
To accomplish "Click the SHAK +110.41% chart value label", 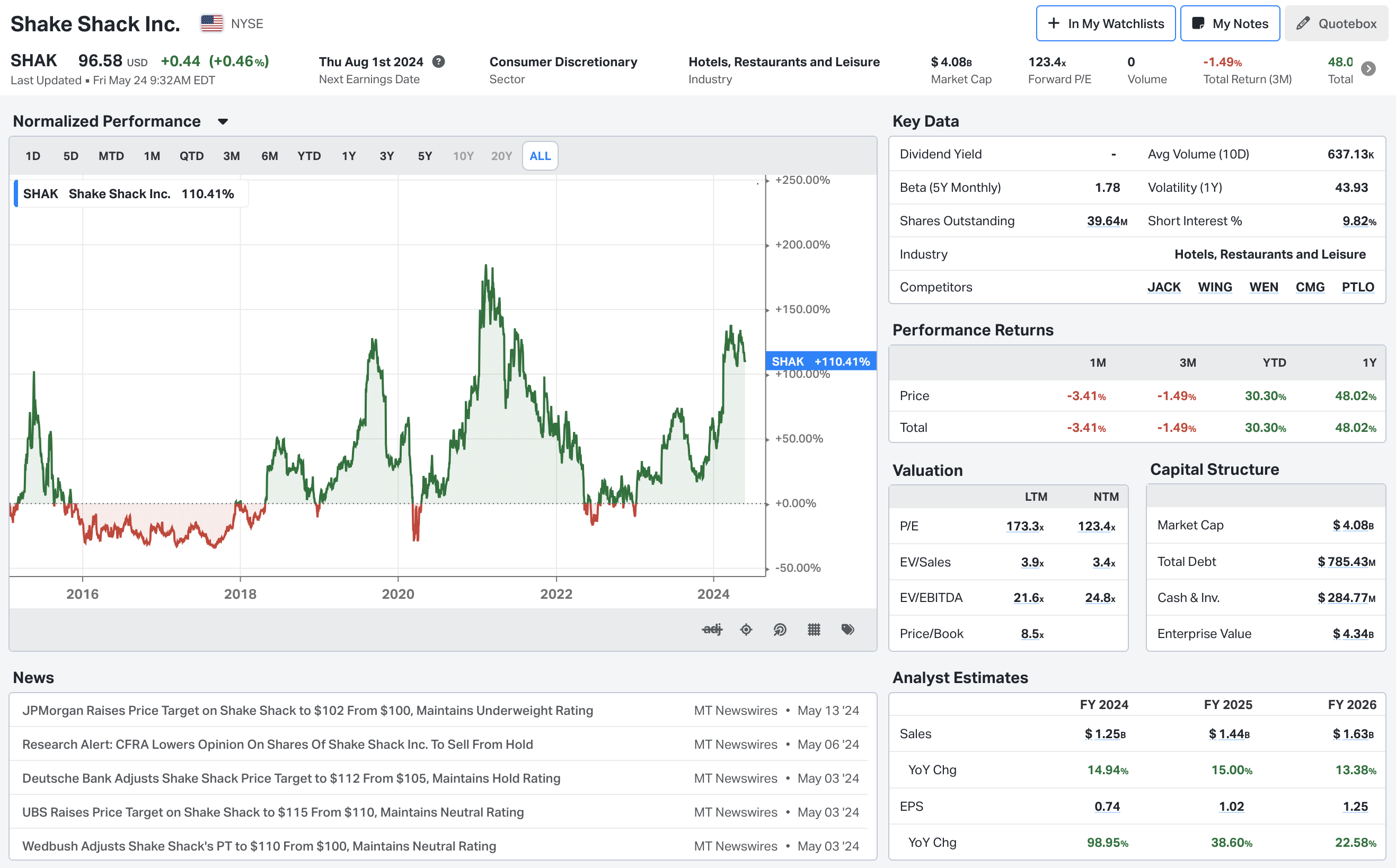I will [820, 361].
